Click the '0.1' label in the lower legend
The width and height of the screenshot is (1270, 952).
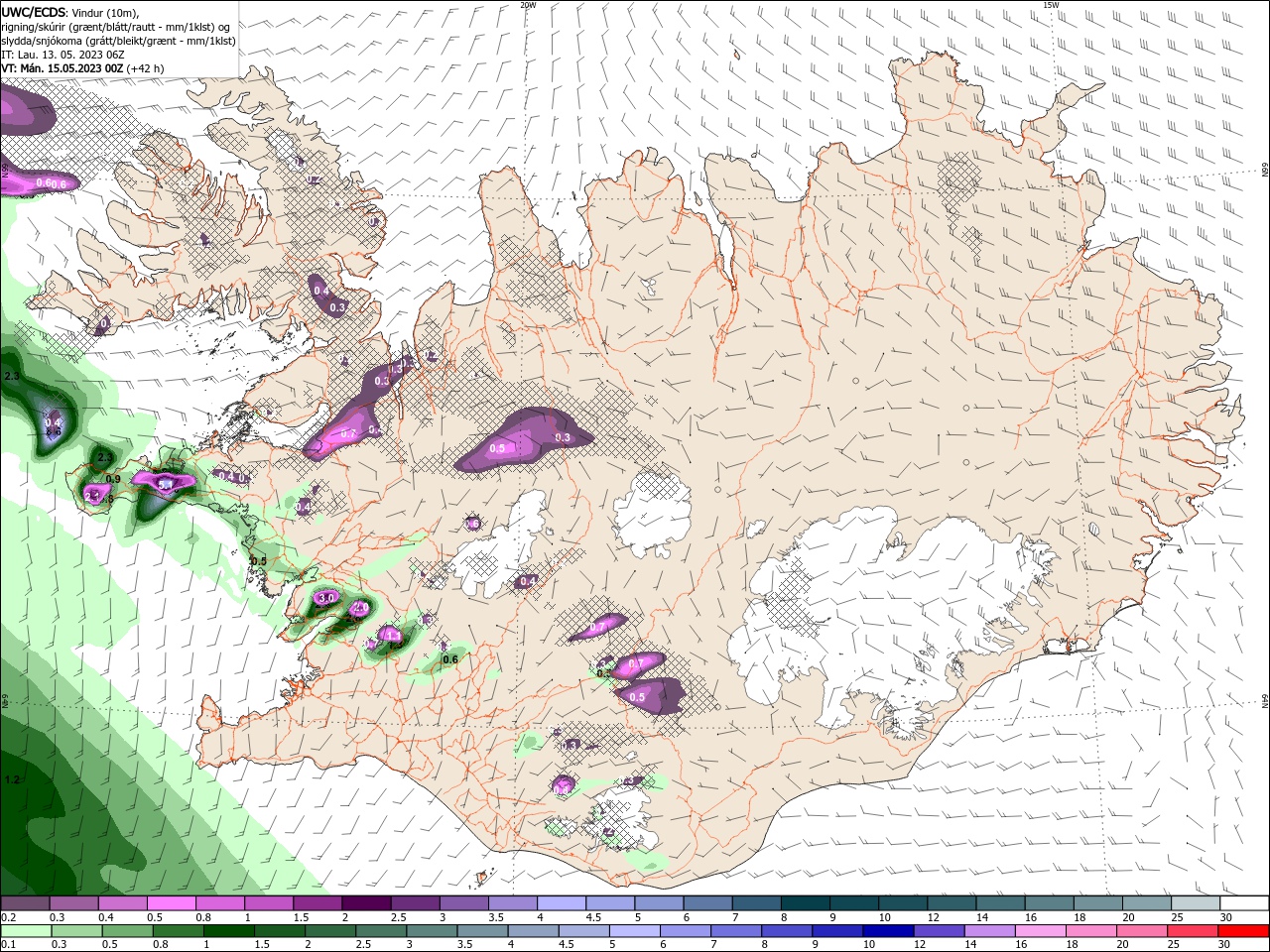coord(8,945)
